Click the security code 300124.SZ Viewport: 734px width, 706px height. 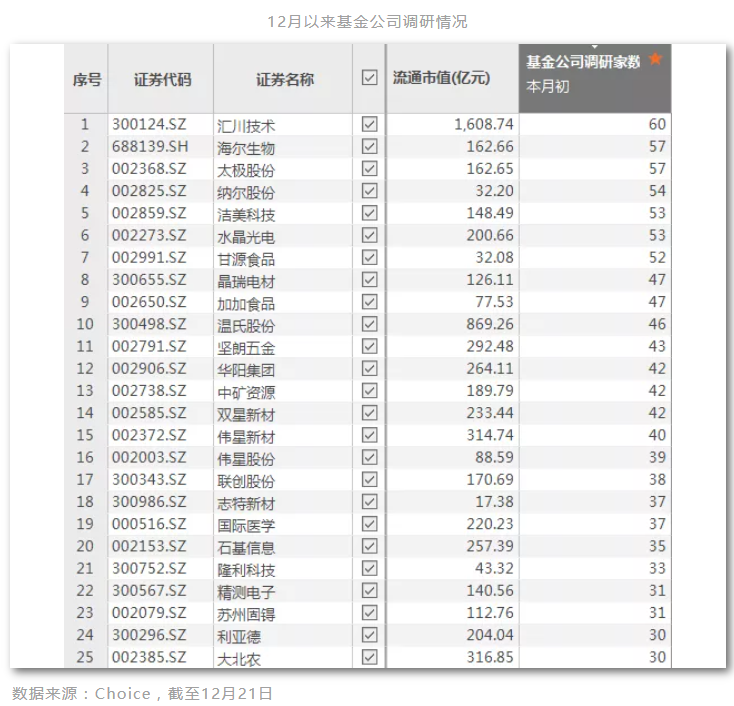point(149,125)
